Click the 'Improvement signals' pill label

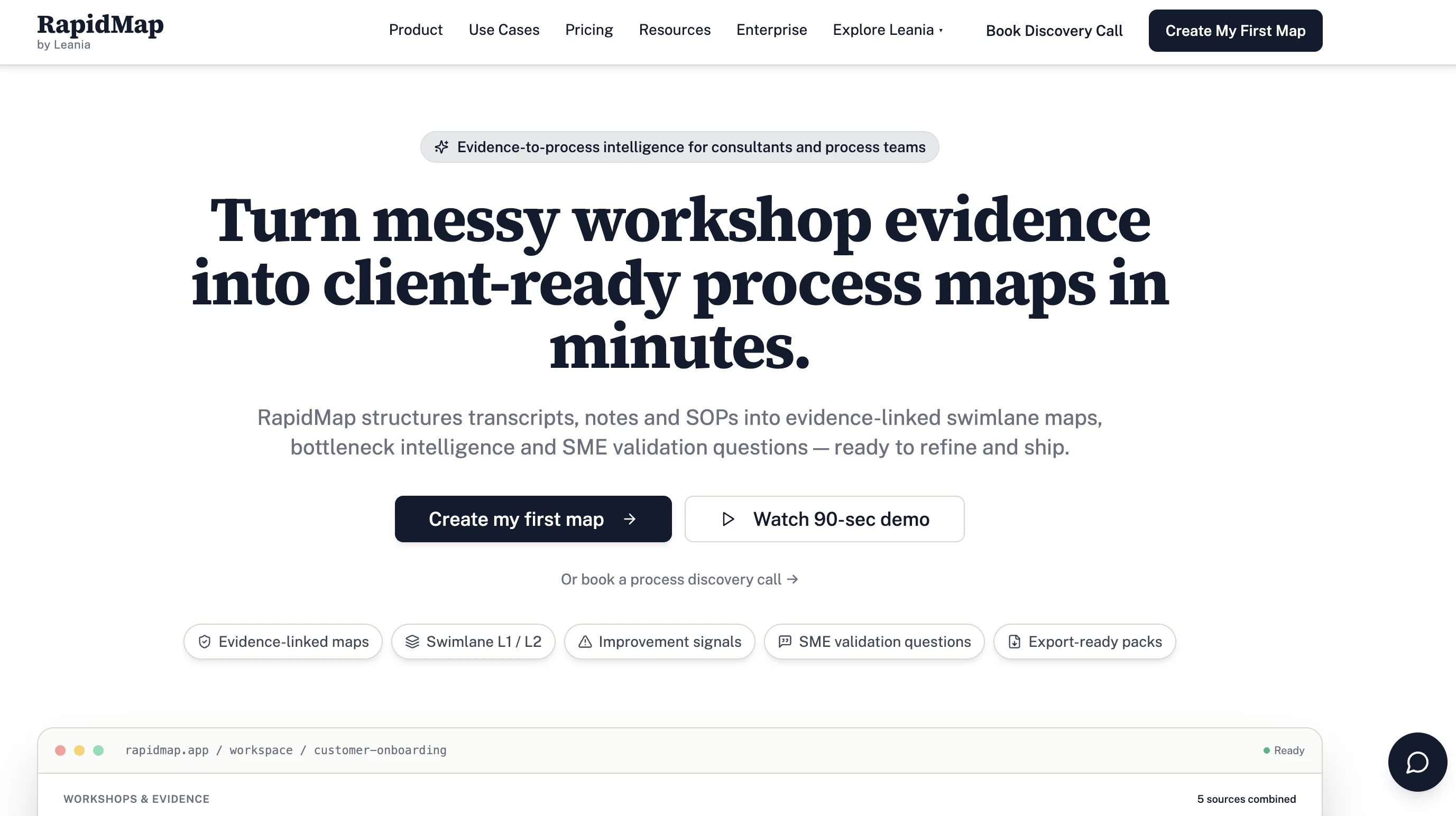(670, 642)
